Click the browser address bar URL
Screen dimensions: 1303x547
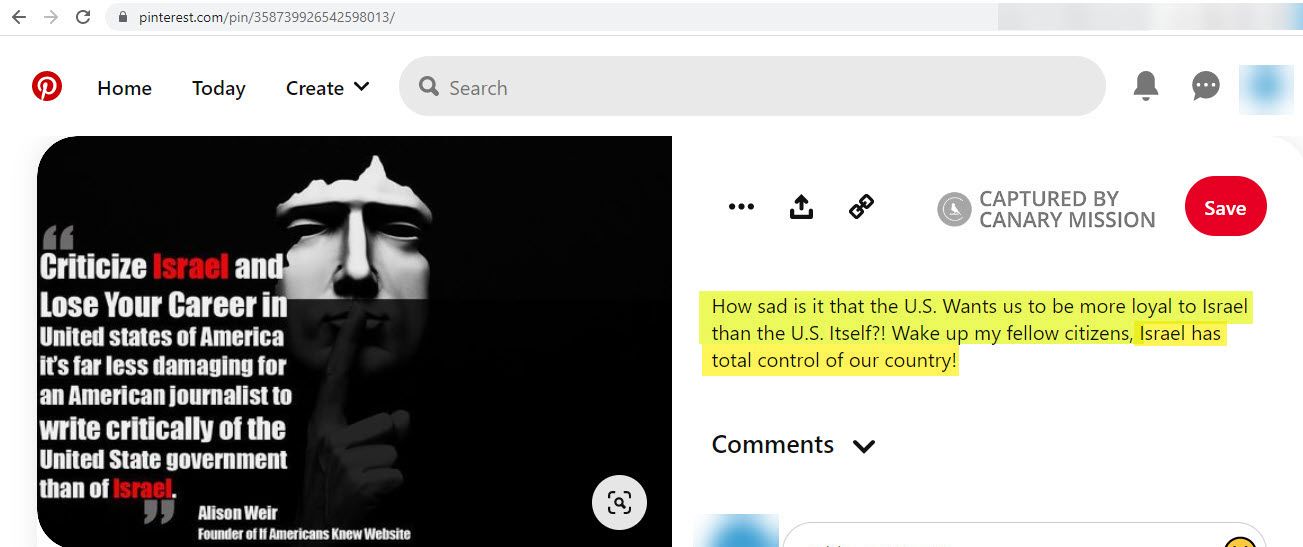click(x=267, y=17)
